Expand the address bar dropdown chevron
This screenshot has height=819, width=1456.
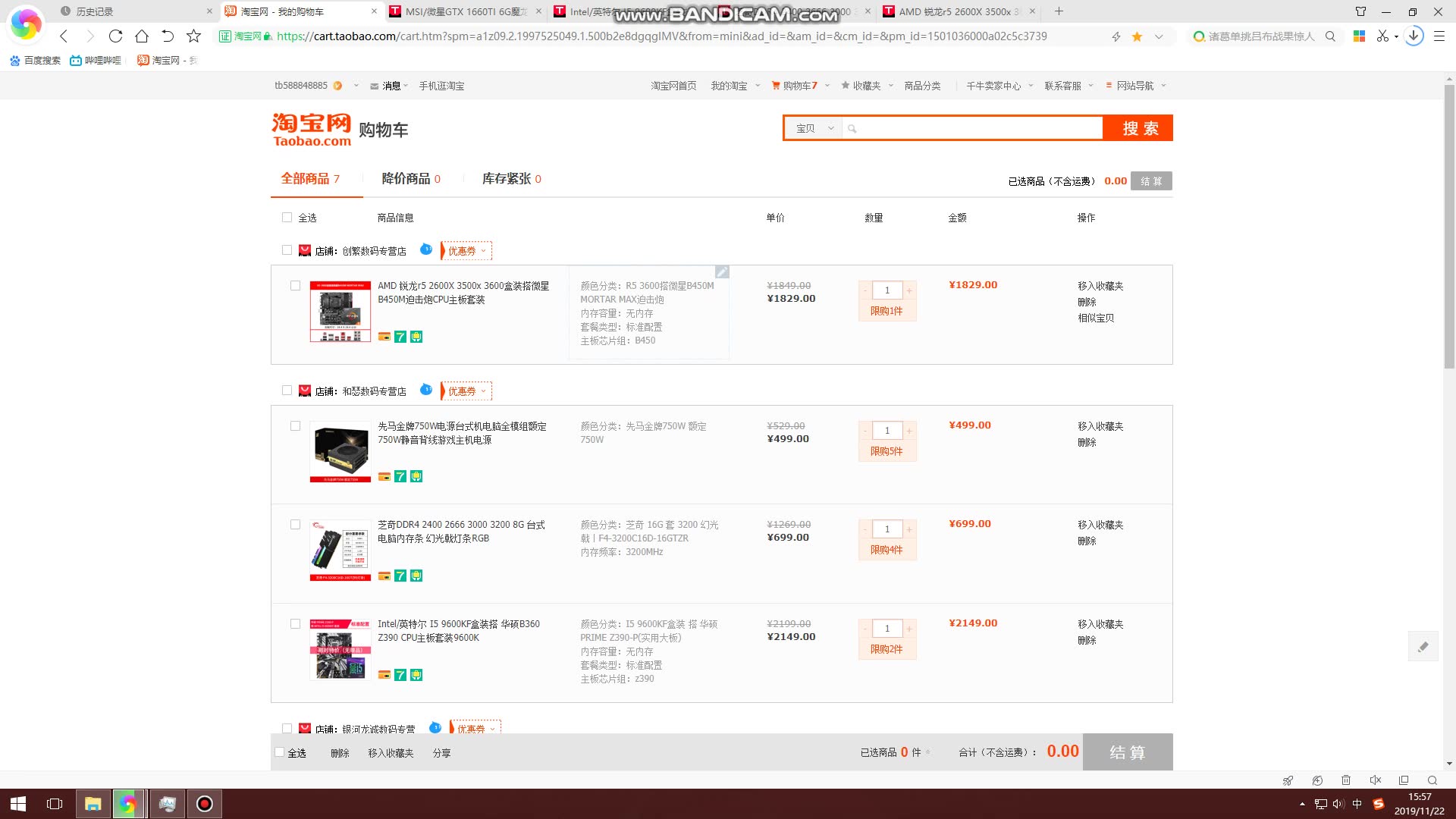tap(1159, 36)
